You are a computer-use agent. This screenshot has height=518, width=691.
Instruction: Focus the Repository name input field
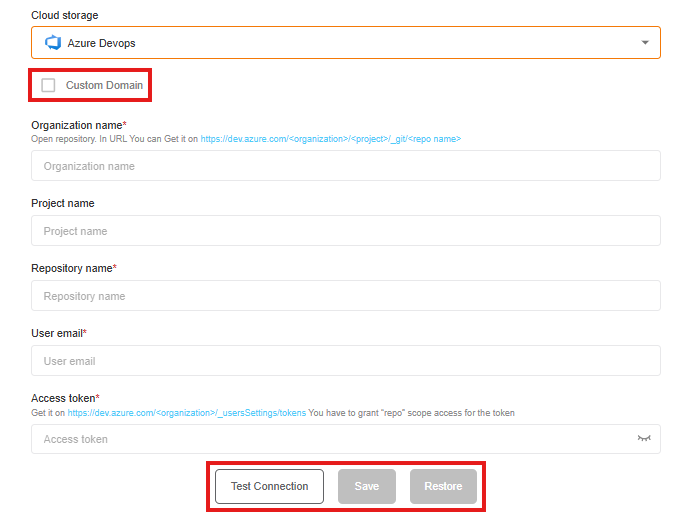(346, 296)
